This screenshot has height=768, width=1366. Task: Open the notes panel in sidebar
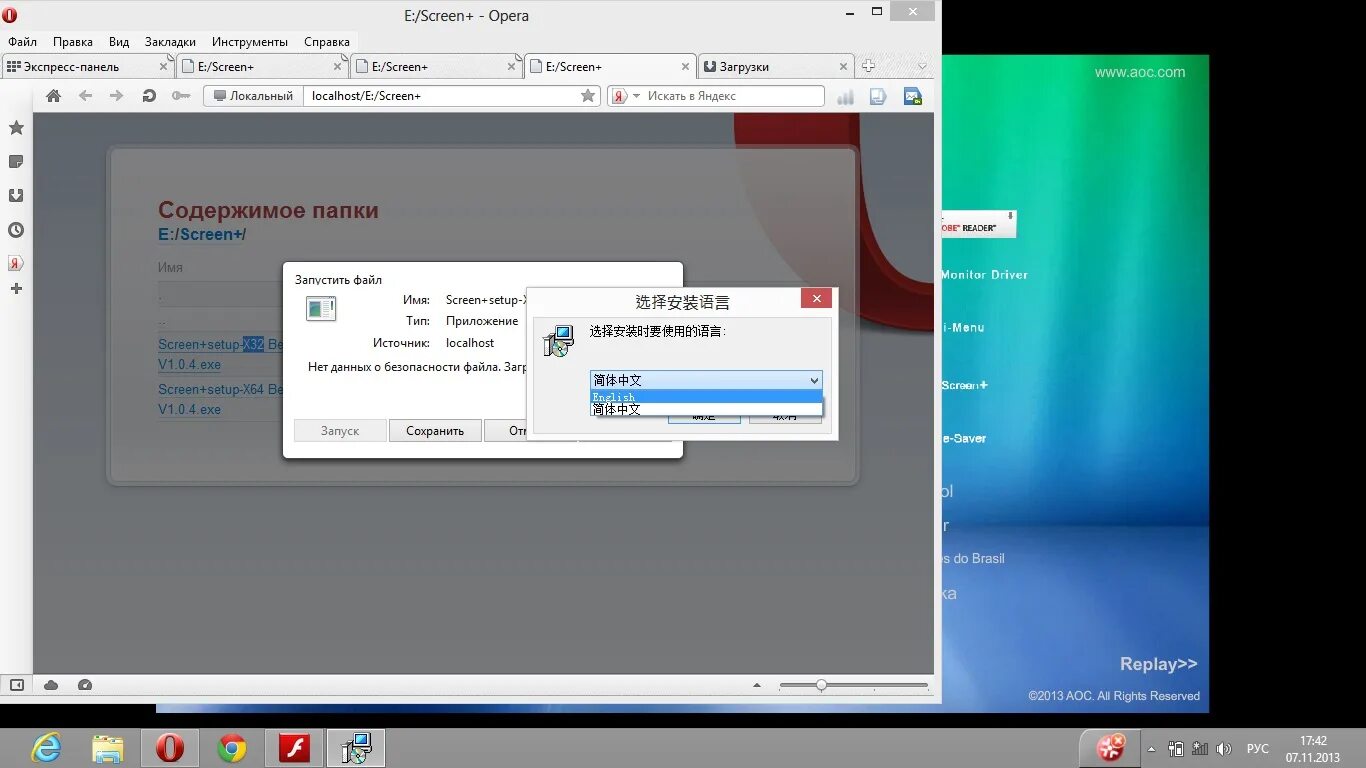point(16,162)
